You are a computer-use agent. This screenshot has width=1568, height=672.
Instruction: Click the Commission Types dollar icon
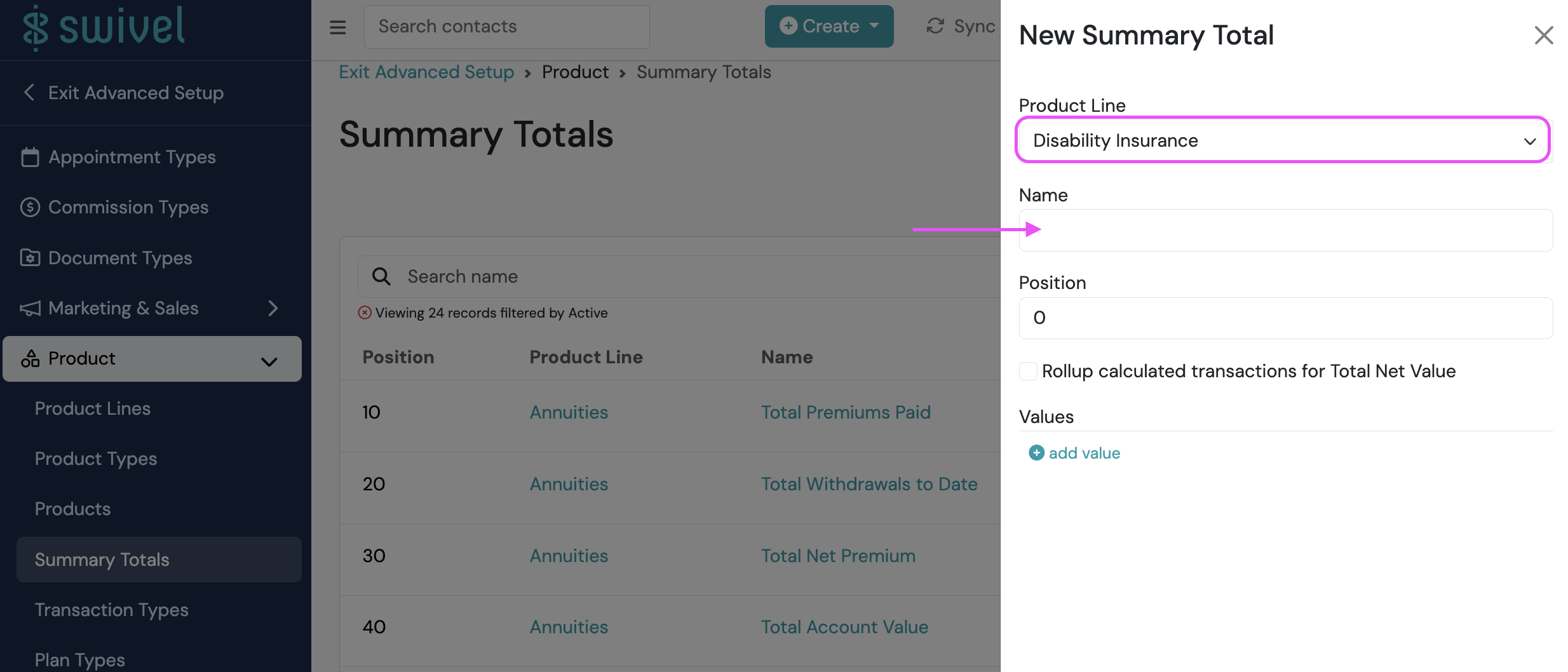coord(30,207)
